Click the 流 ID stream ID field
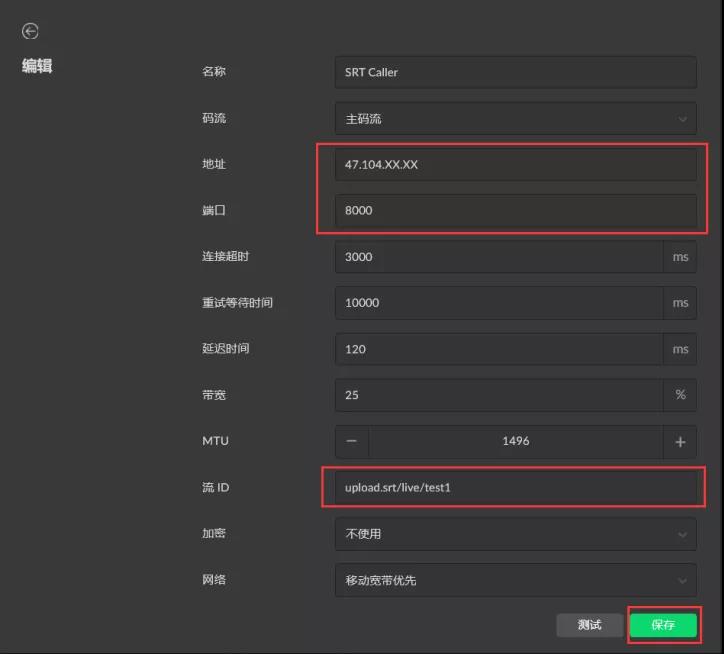This screenshot has height=654, width=724. coord(515,488)
